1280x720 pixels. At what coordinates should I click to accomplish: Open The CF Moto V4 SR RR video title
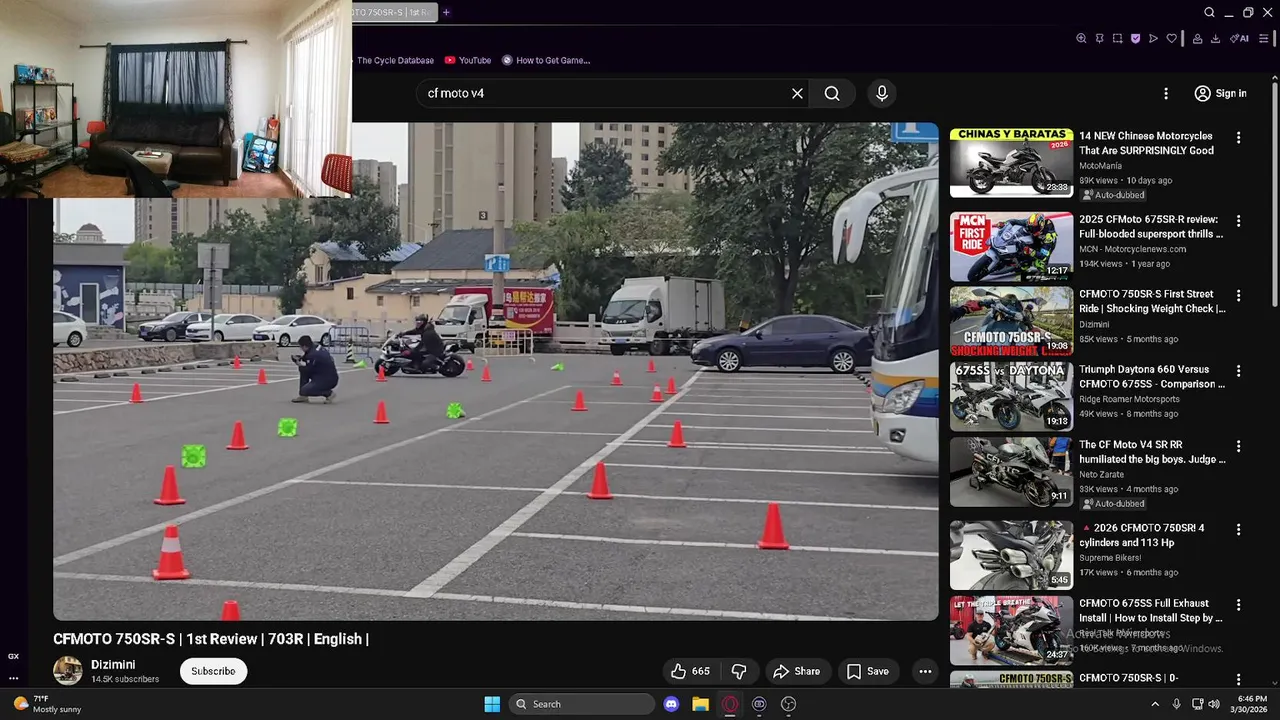click(1152, 452)
